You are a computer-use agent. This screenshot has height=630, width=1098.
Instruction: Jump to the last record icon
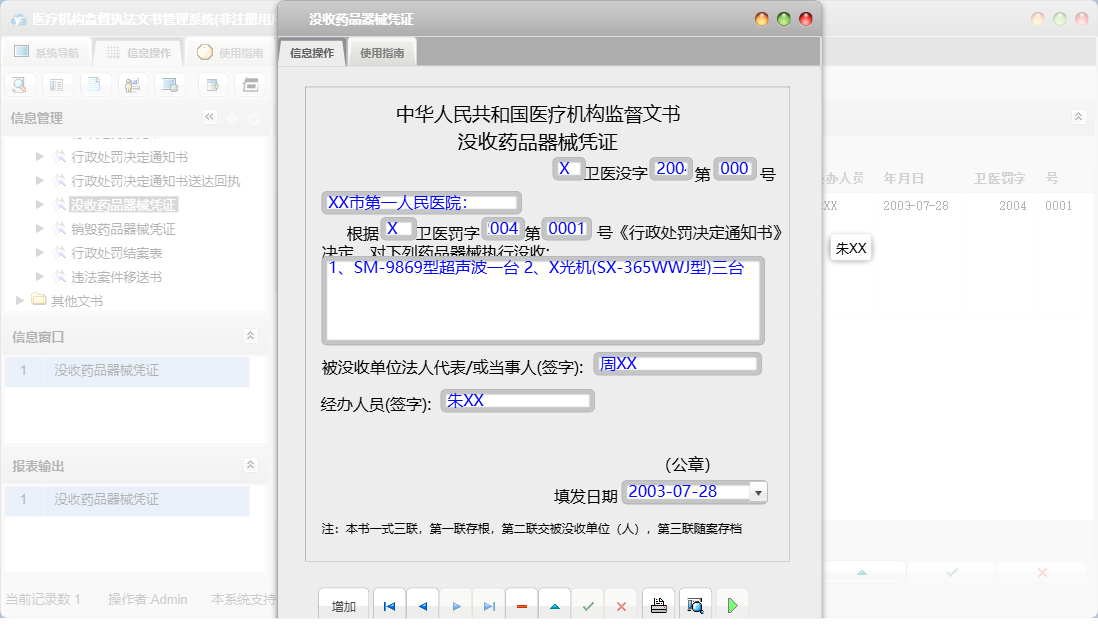point(488,604)
